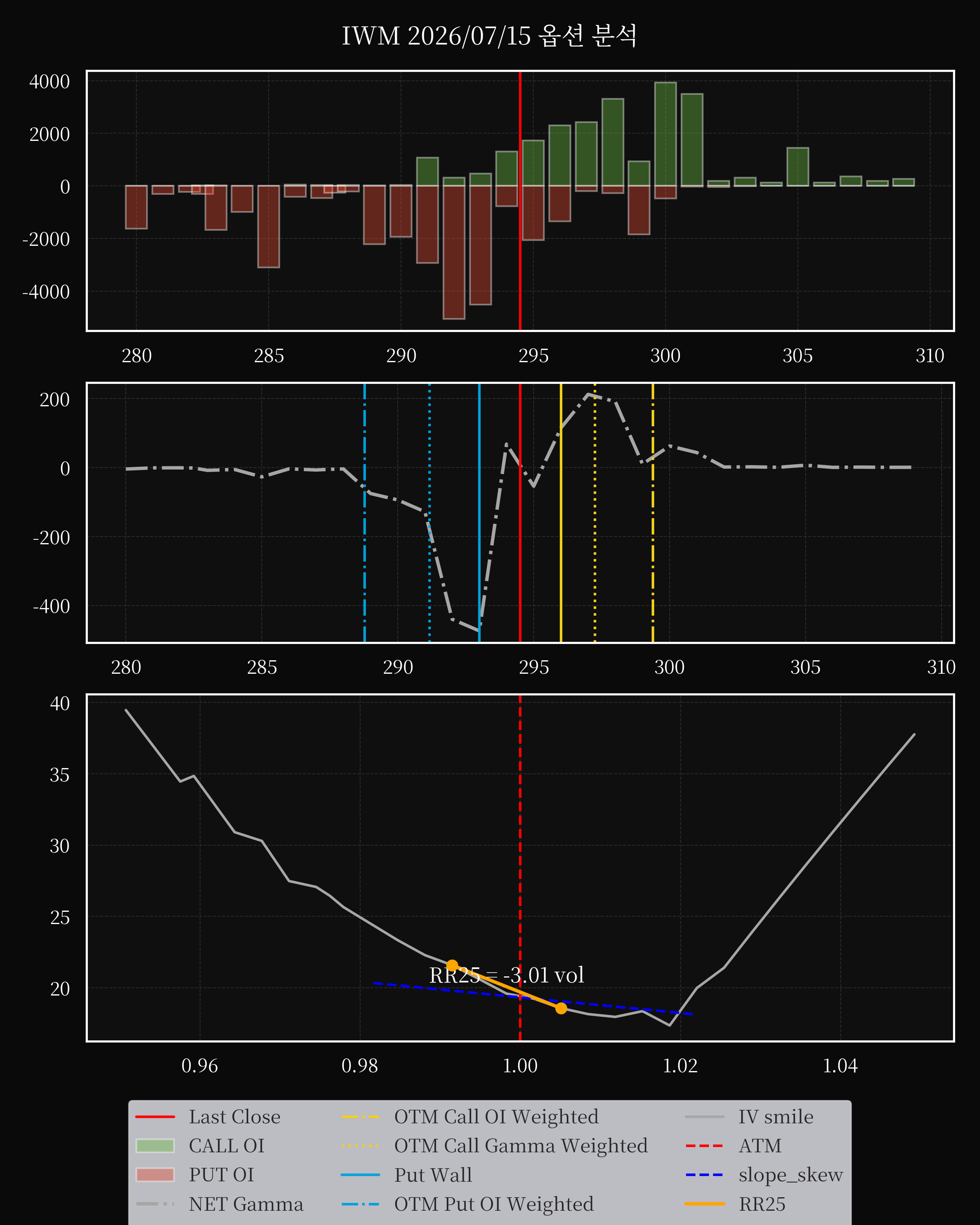This screenshot has height=1225, width=980.
Task: Click the RR25 legend label
Action: pyautogui.click(x=762, y=1204)
